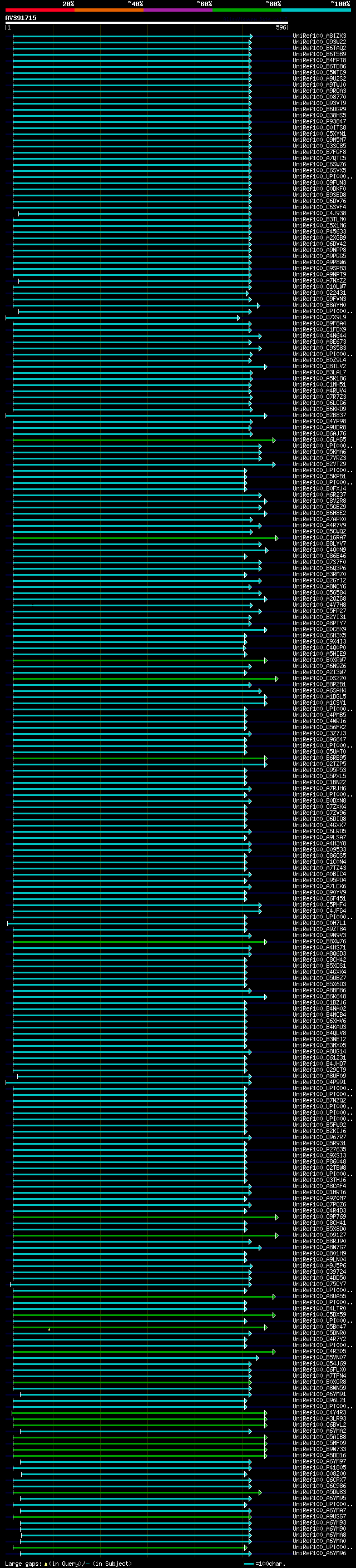356x1568 pixels.
Task: Select hit label UniRef100_Q9SPB3
Action: point(319,269)
